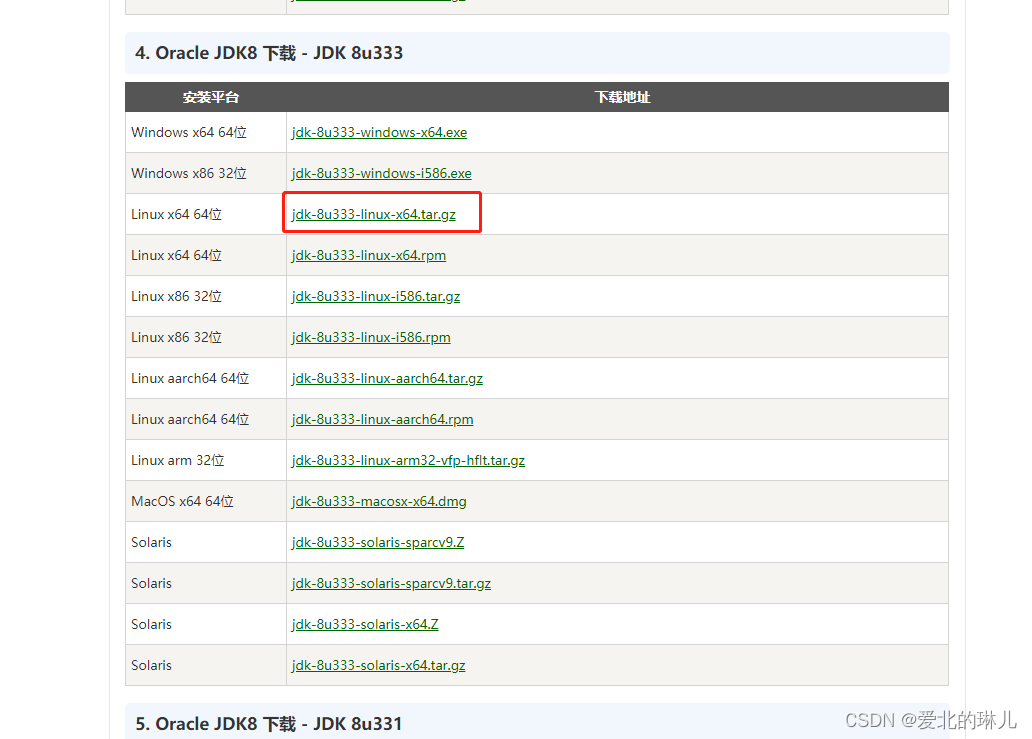Download jdk-8u333-windows-x64.exe
1032x739 pixels.
point(379,132)
